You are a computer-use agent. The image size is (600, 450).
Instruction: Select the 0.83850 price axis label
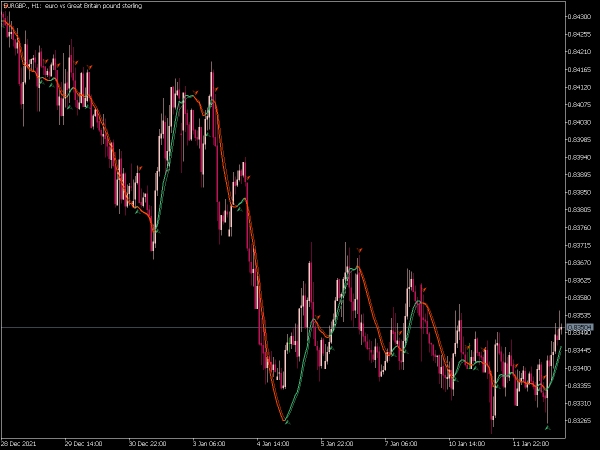click(x=579, y=192)
